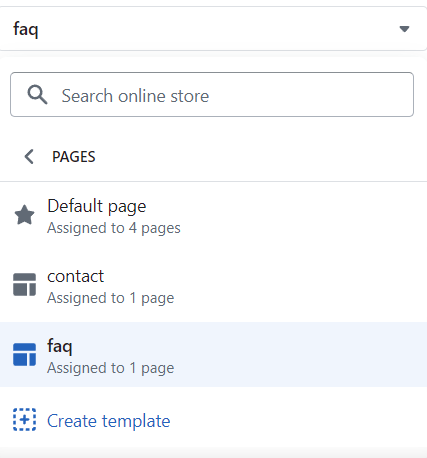Click the empty area of the highlighted faq row
The height and width of the screenshot is (458, 427).
point(300,355)
